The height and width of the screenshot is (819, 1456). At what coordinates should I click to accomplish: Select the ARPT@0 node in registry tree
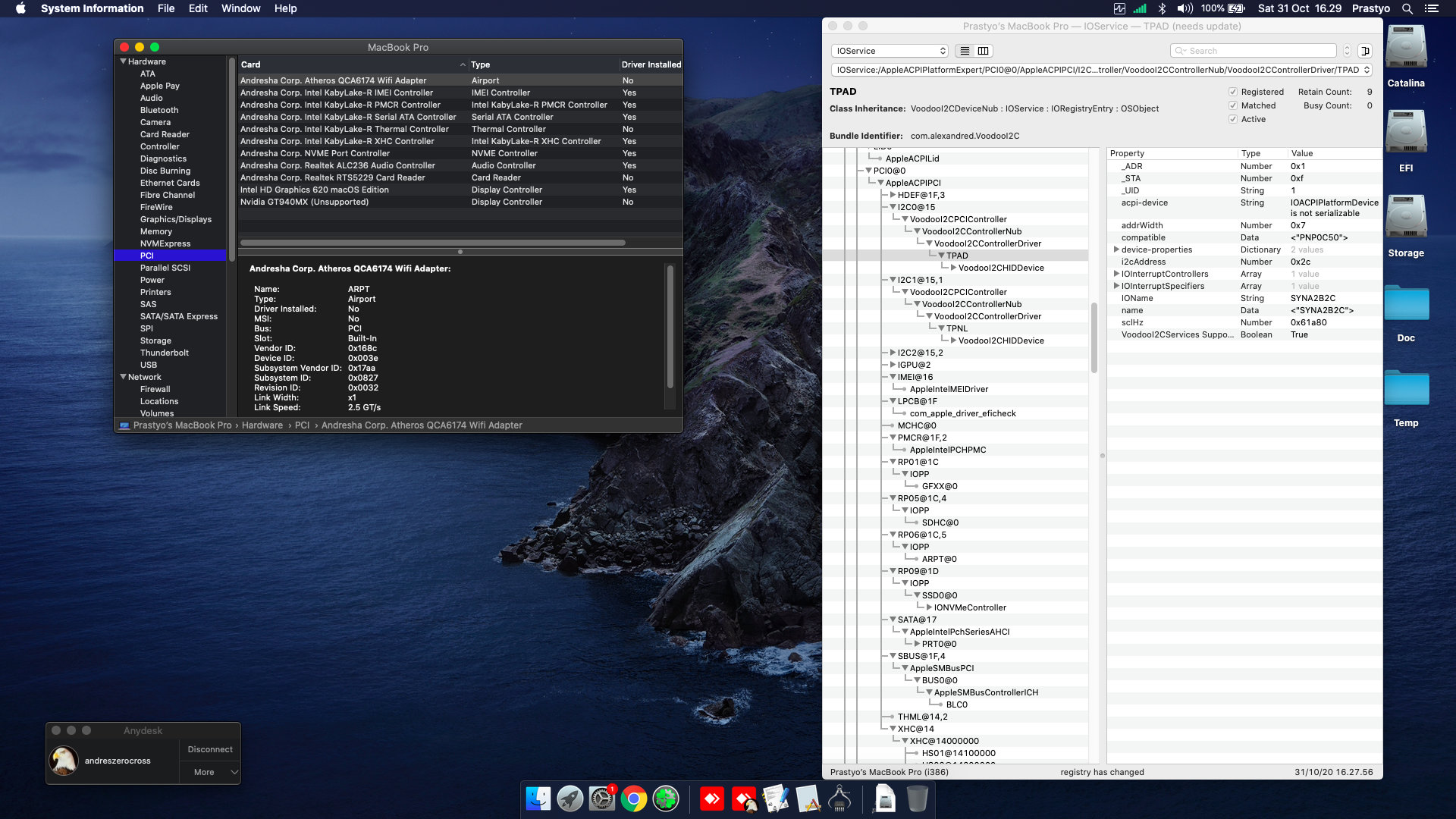939,559
